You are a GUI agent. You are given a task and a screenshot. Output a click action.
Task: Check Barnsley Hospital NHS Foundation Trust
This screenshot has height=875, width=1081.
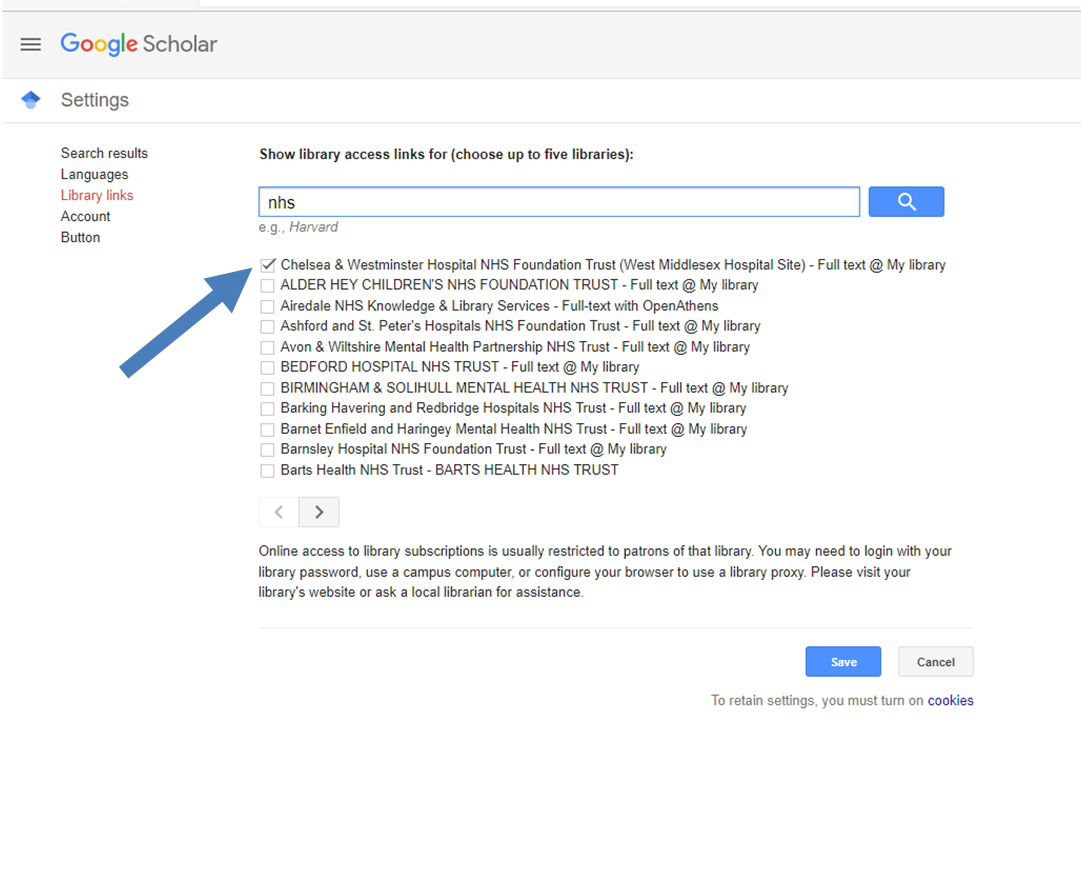tap(267, 450)
